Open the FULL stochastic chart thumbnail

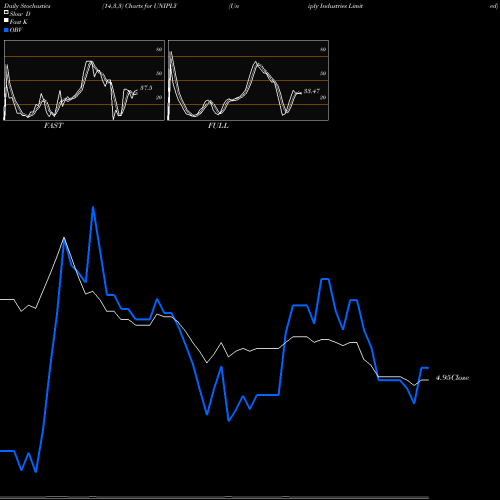[248, 80]
